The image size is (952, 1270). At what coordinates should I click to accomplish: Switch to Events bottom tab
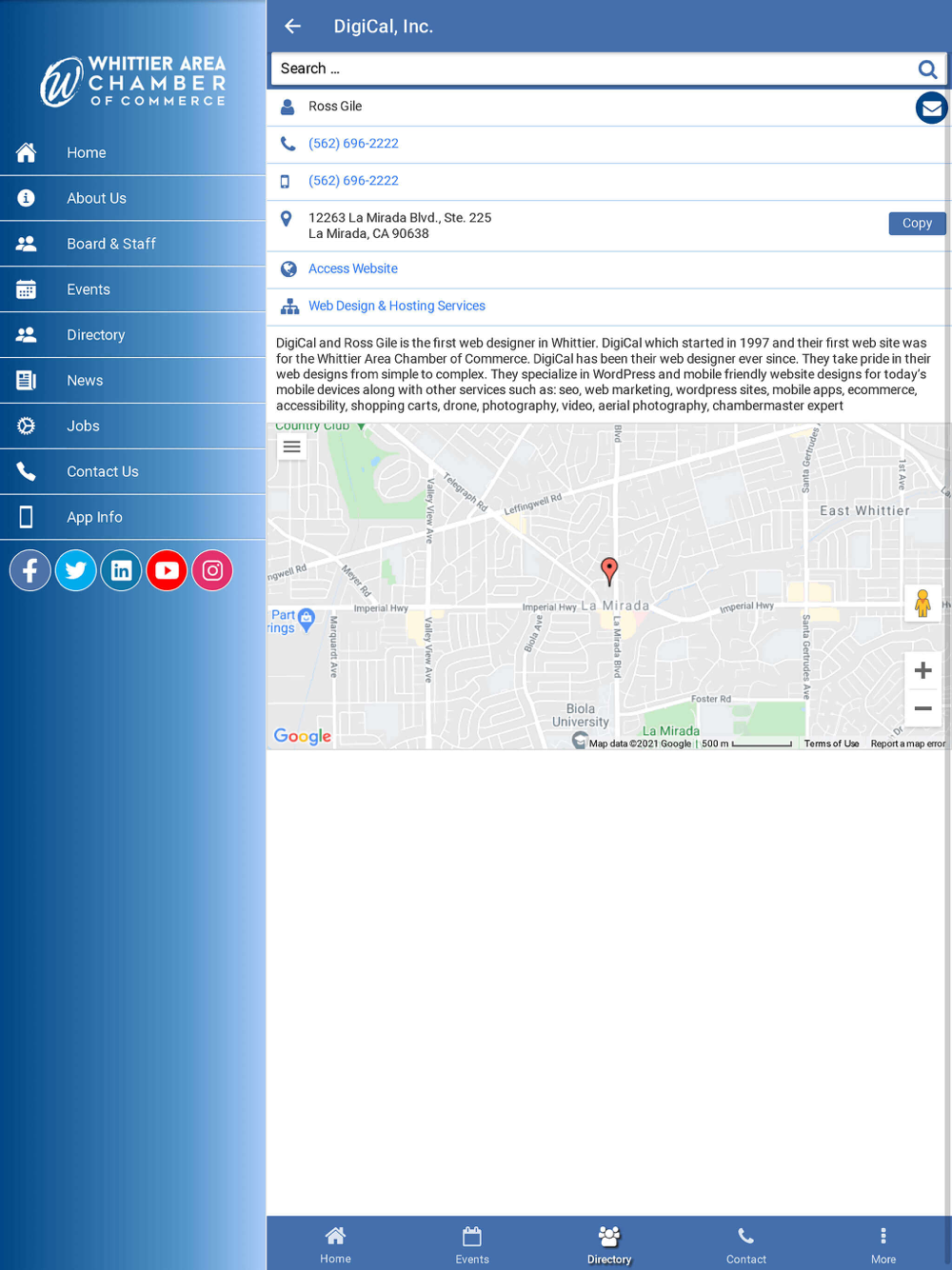(x=472, y=1244)
